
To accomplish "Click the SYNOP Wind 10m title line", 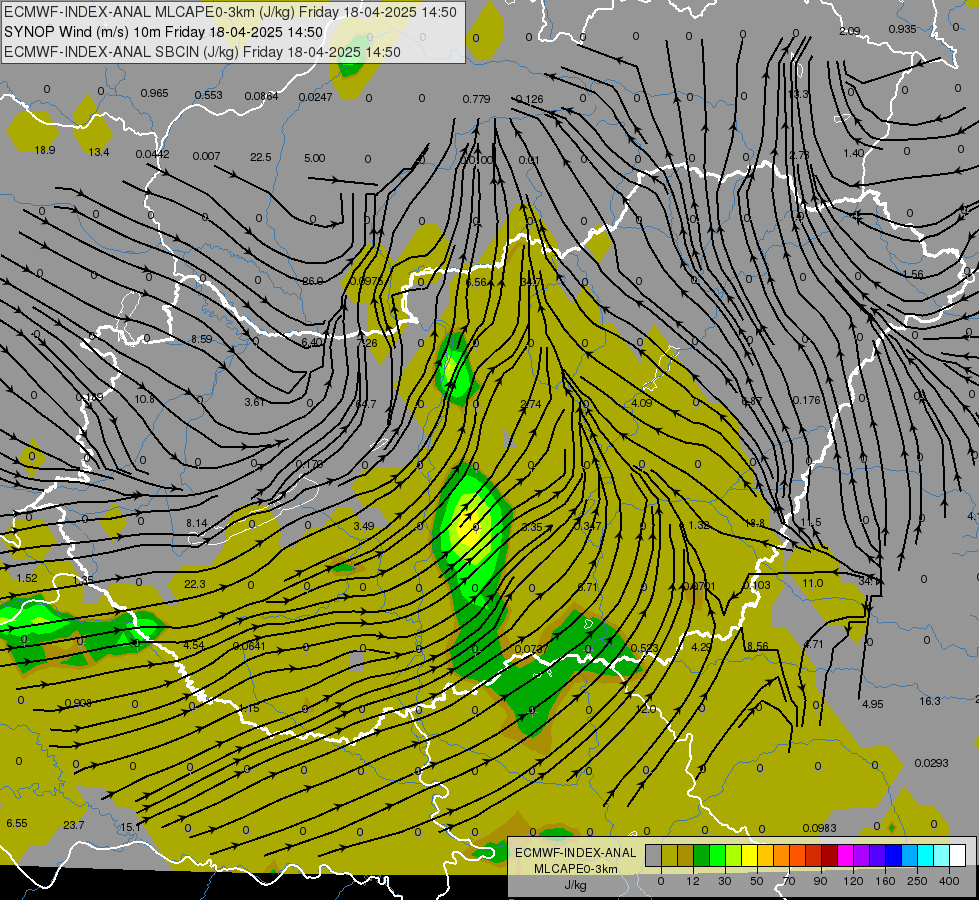I will coord(164,32).
